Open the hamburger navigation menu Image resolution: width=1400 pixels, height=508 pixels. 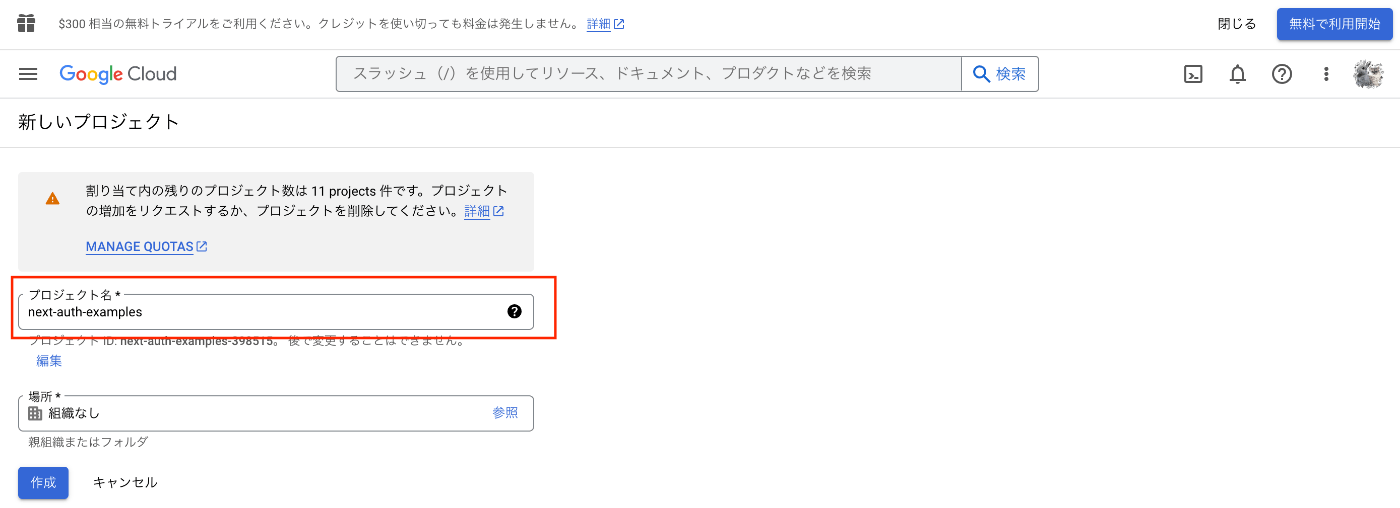point(28,74)
